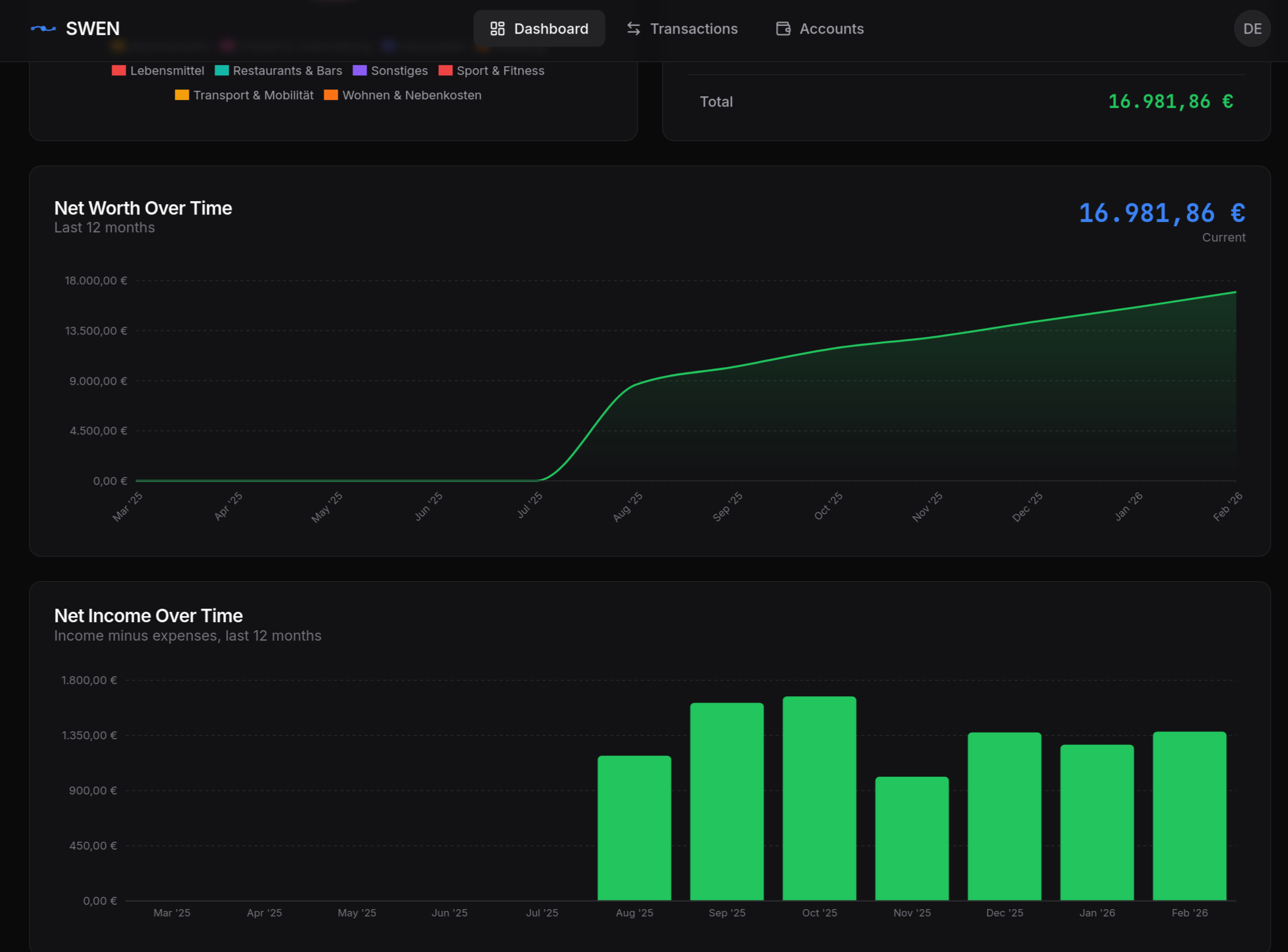This screenshot has height=952, width=1288.
Task: Switch to the Accounts tab
Action: tap(819, 28)
